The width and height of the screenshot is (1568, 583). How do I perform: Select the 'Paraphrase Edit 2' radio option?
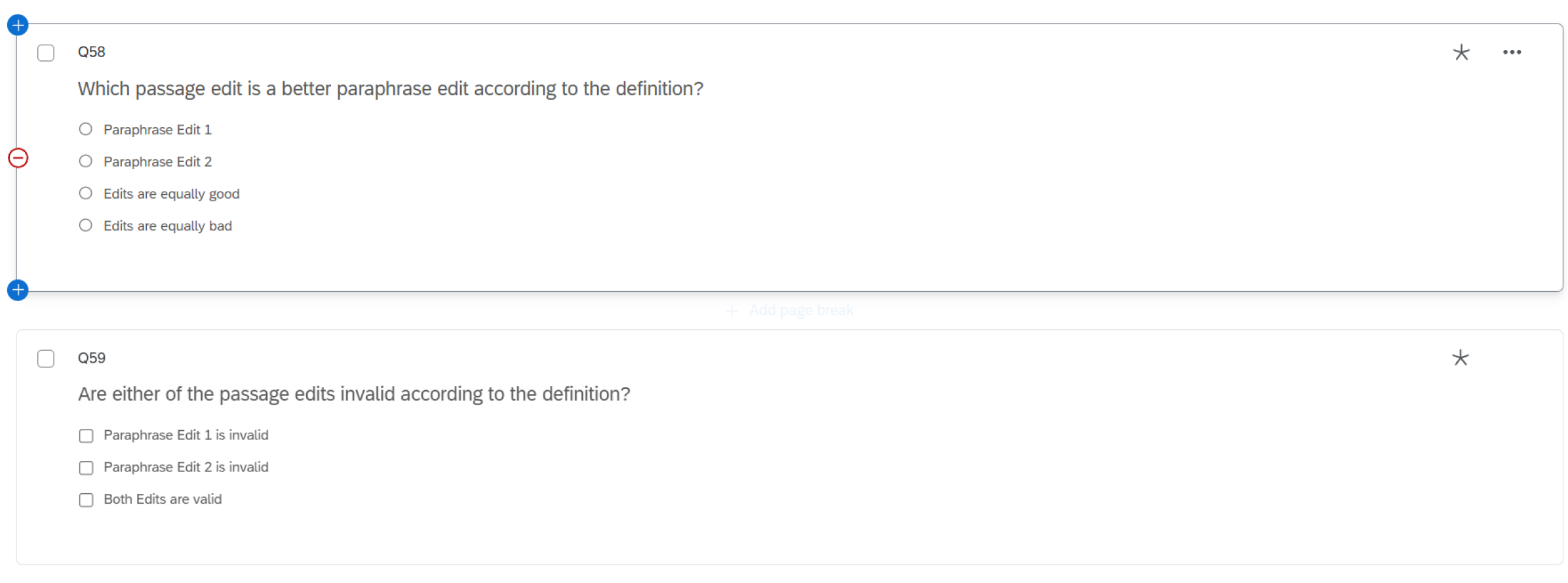86,161
